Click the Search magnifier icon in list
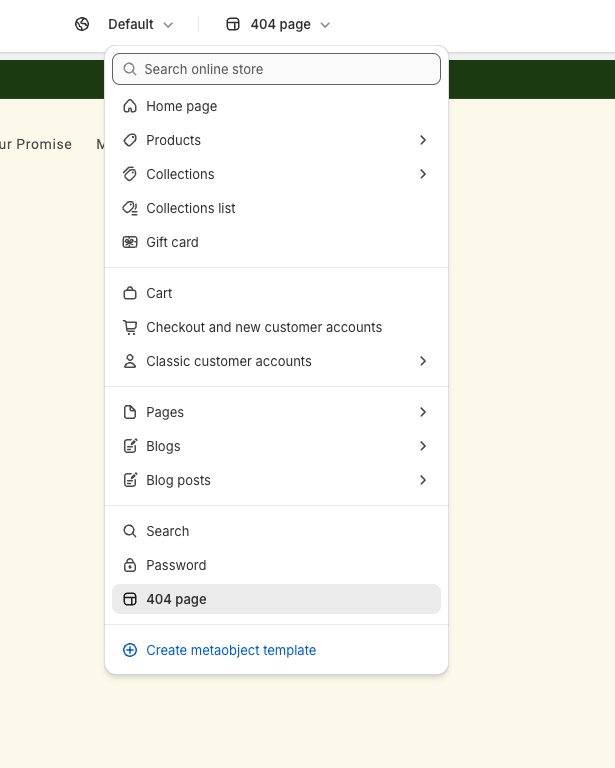 click(130, 531)
